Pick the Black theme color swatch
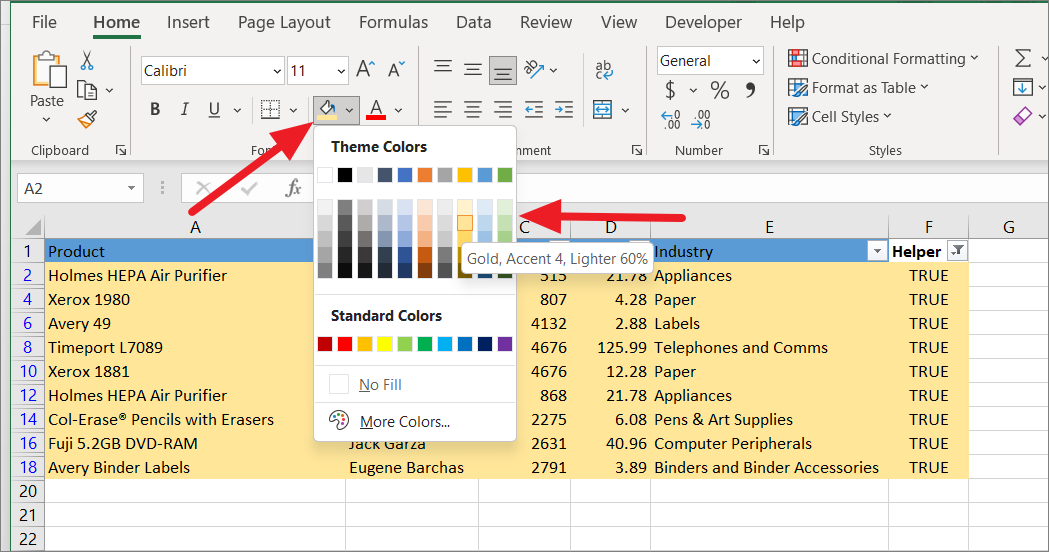Viewport: 1049px width, 552px height. (345, 175)
